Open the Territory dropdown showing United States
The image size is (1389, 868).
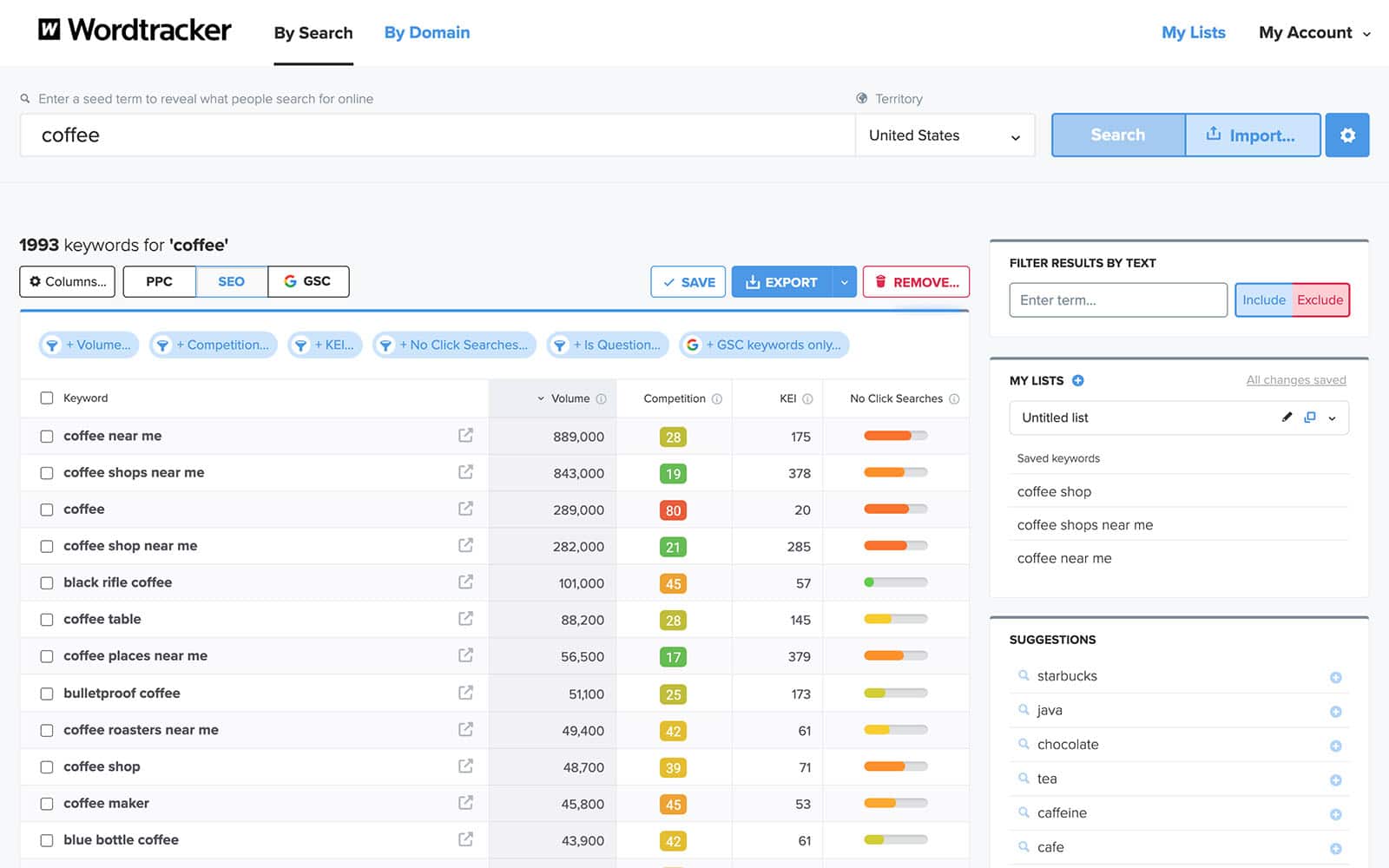945,135
